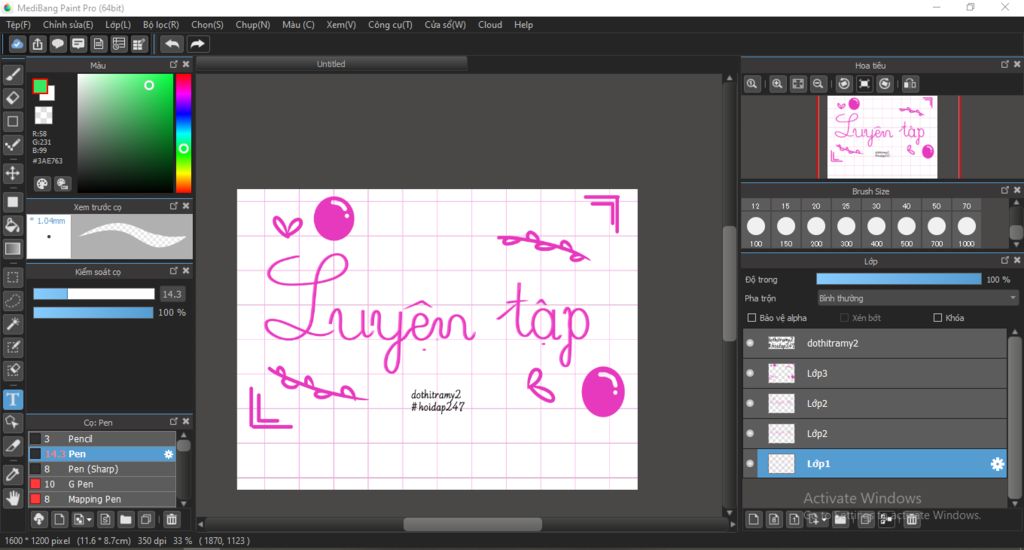The image size is (1024, 550).
Task: Toggle the Xén bớt clipping checkbox
Action: 844,317
